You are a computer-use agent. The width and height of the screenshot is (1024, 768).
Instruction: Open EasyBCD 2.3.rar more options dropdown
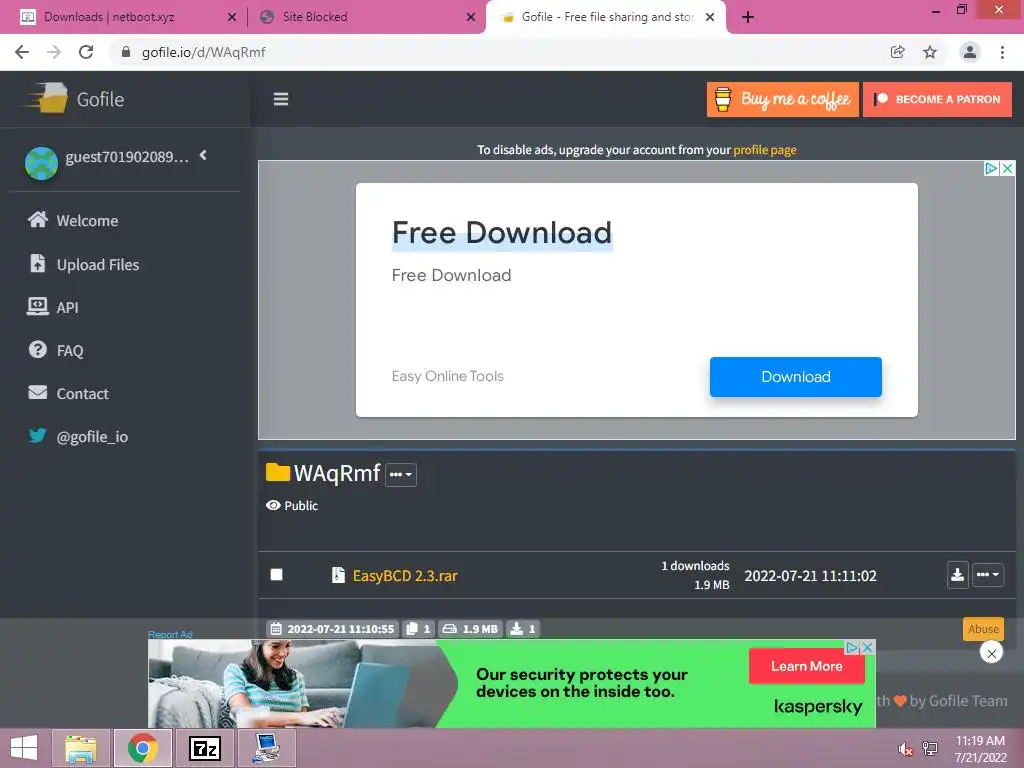click(987, 575)
